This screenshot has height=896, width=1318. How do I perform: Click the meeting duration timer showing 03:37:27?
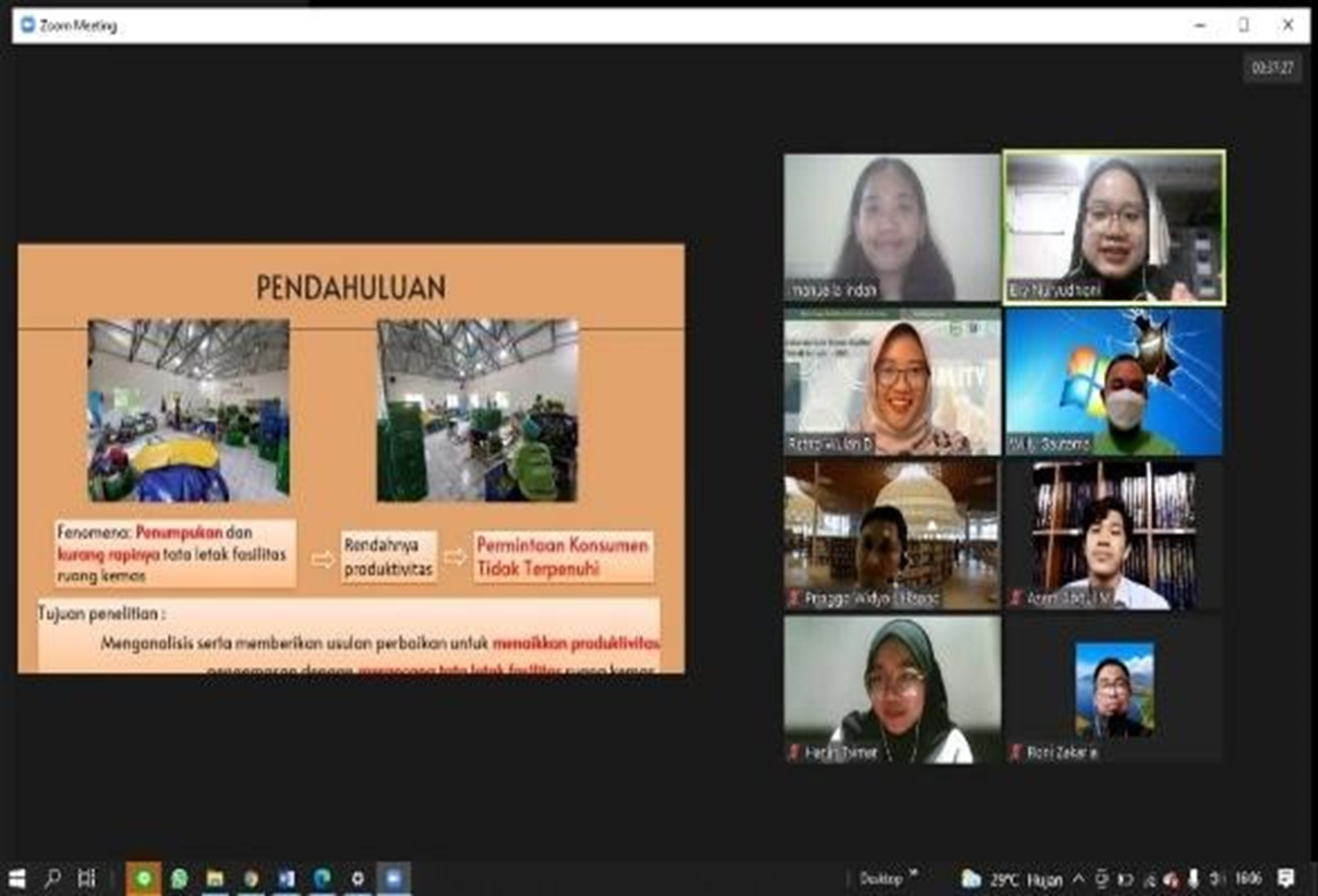tap(1271, 67)
